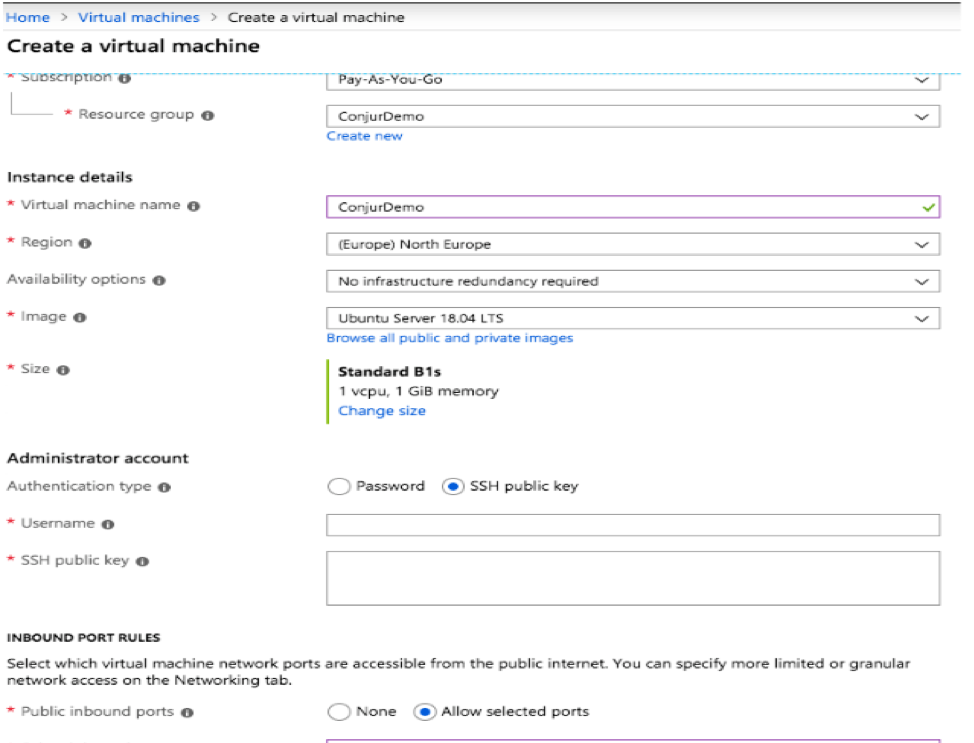Click the Administrator account heading
This screenshot has height=743, width=974.
[98, 458]
